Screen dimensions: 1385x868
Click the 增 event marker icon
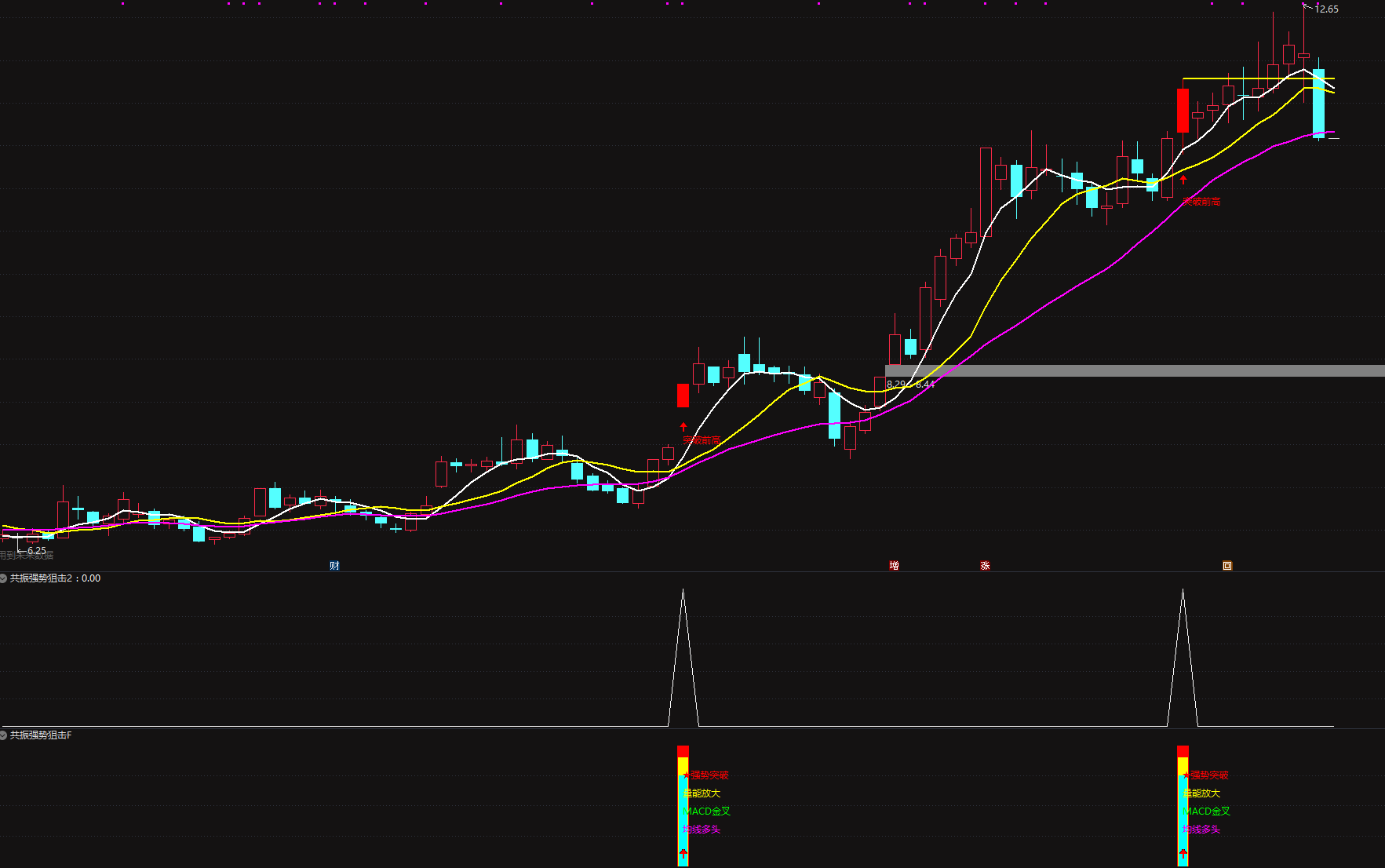pyautogui.click(x=894, y=566)
